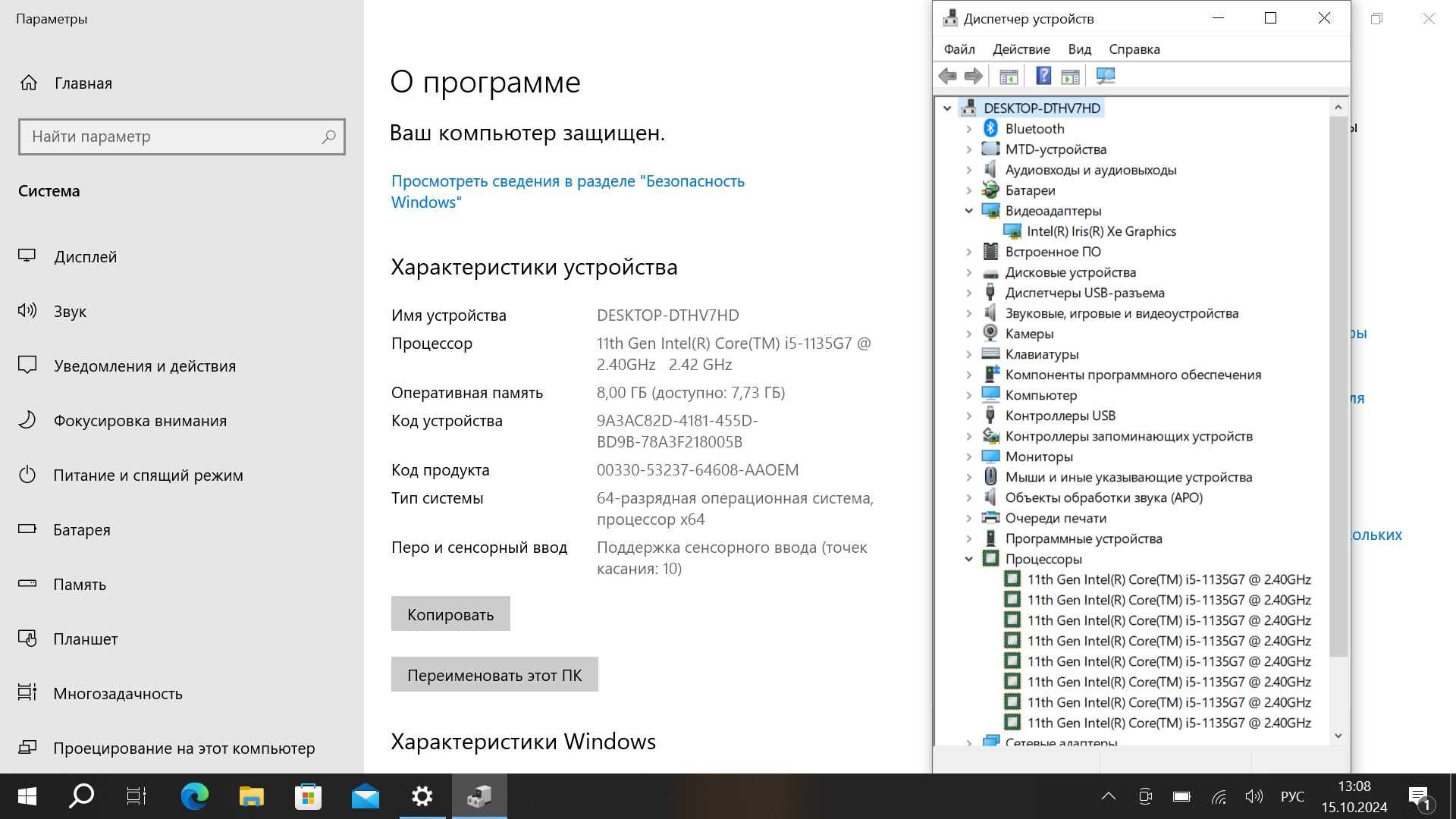This screenshot has width=1456, height=819.
Task: Expand Встроенное ПО node
Action: pyautogui.click(x=968, y=252)
